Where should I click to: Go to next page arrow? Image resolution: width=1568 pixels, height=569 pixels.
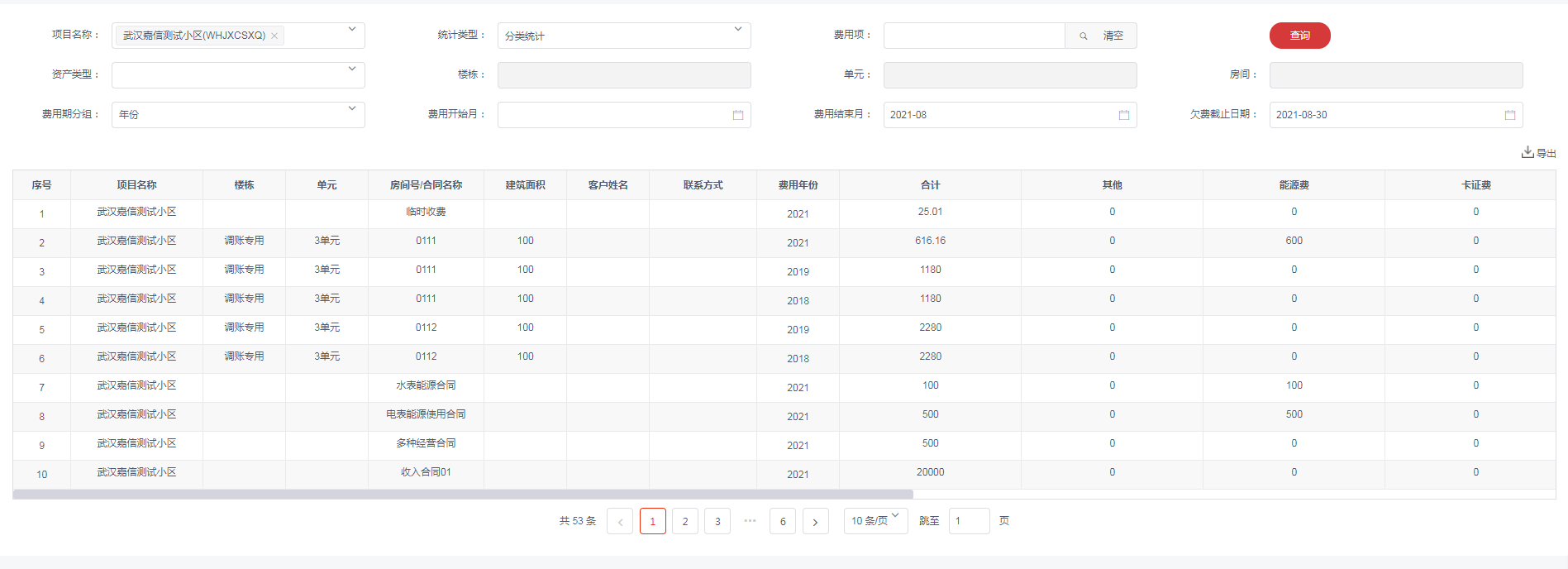[x=816, y=521]
